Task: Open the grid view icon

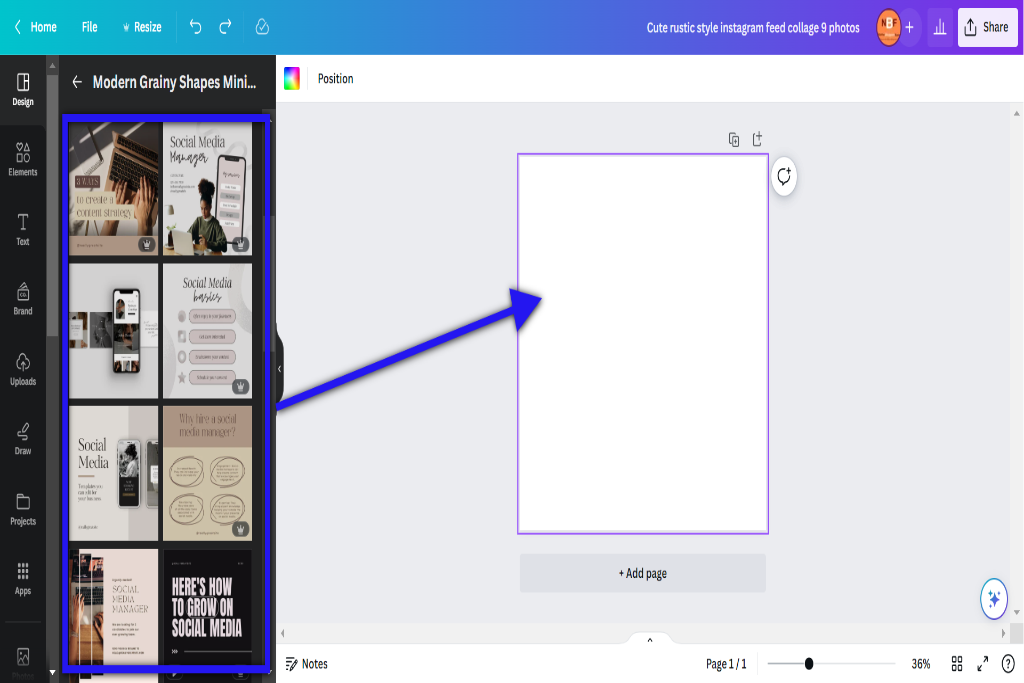Action: point(957,664)
